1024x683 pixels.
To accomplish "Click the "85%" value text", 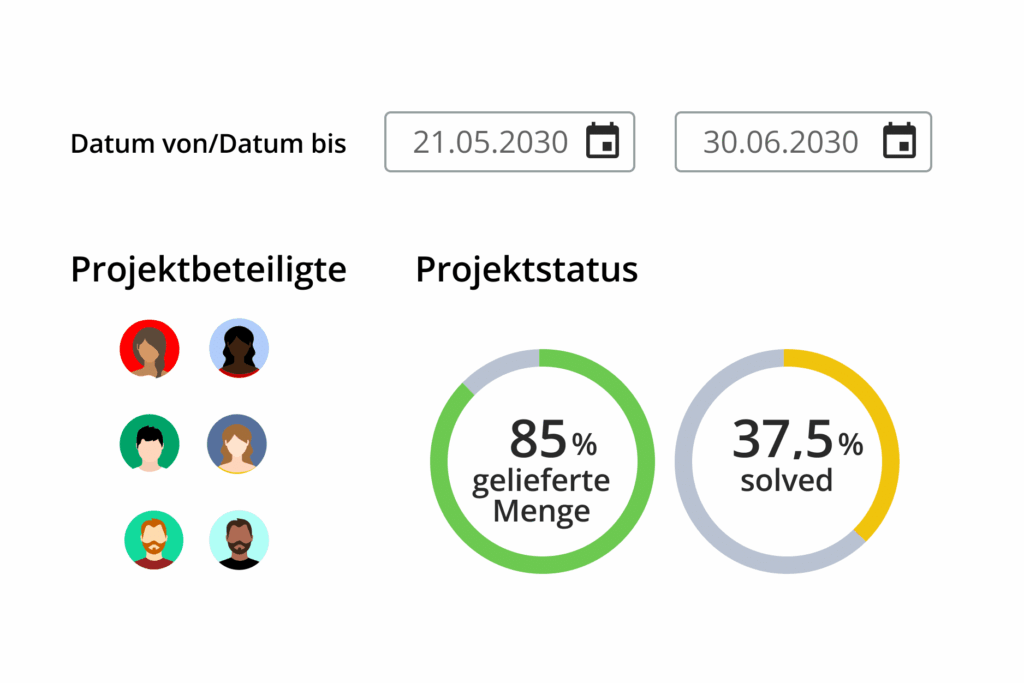I will pyautogui.click(x=552, y=439).
